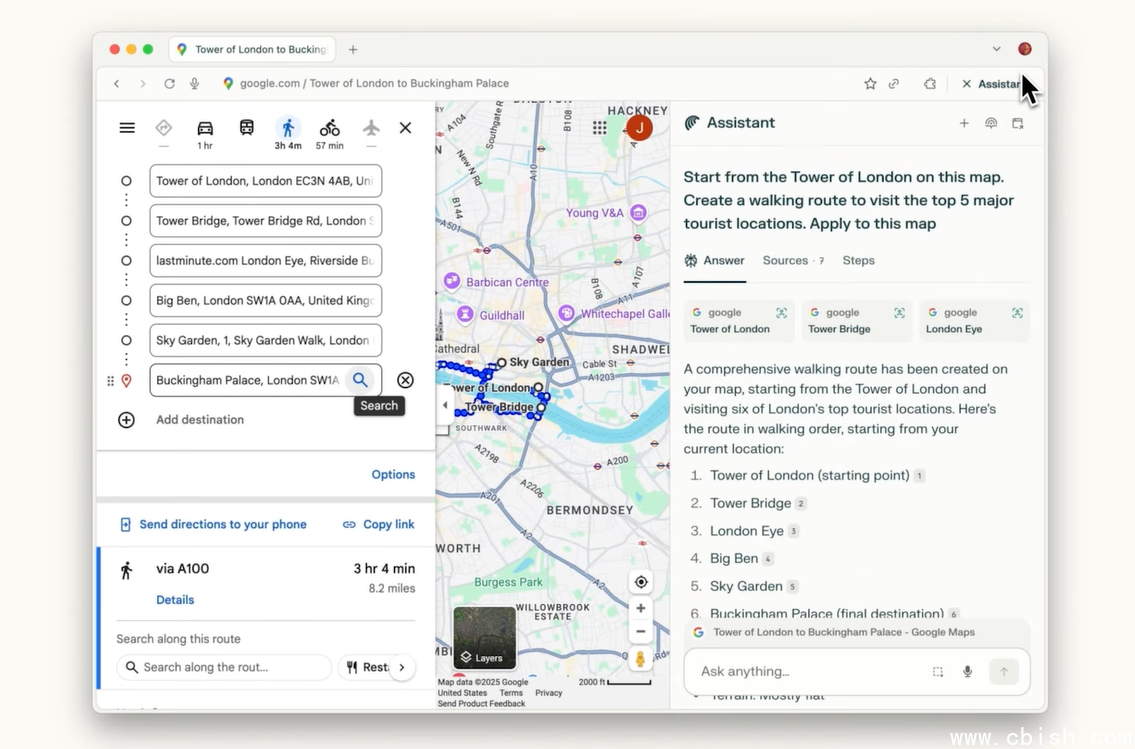
Task: Close the directions panel
Action: 405,128
